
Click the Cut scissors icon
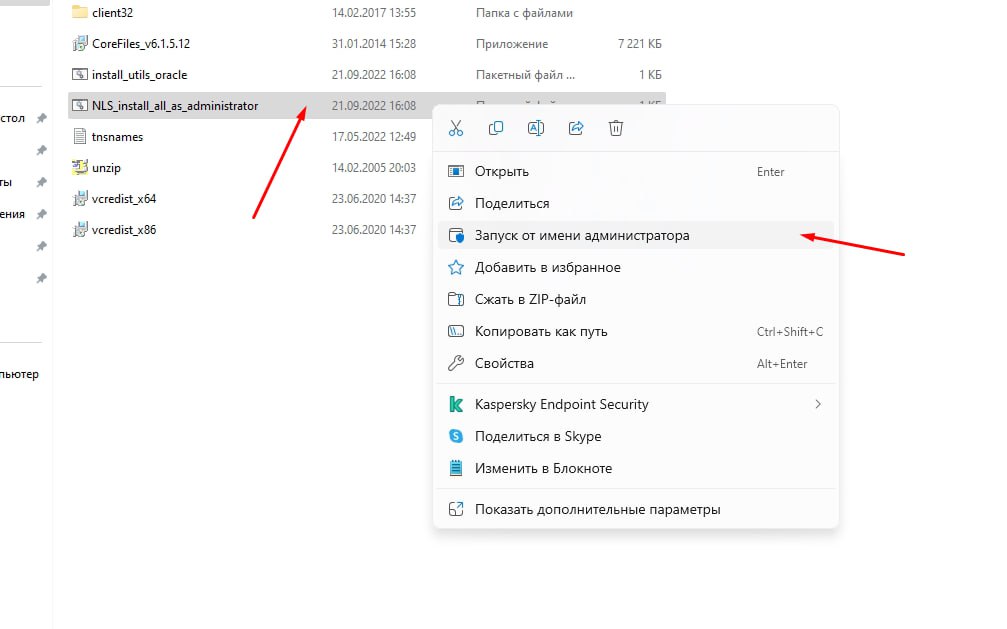[x=455, y=128]
